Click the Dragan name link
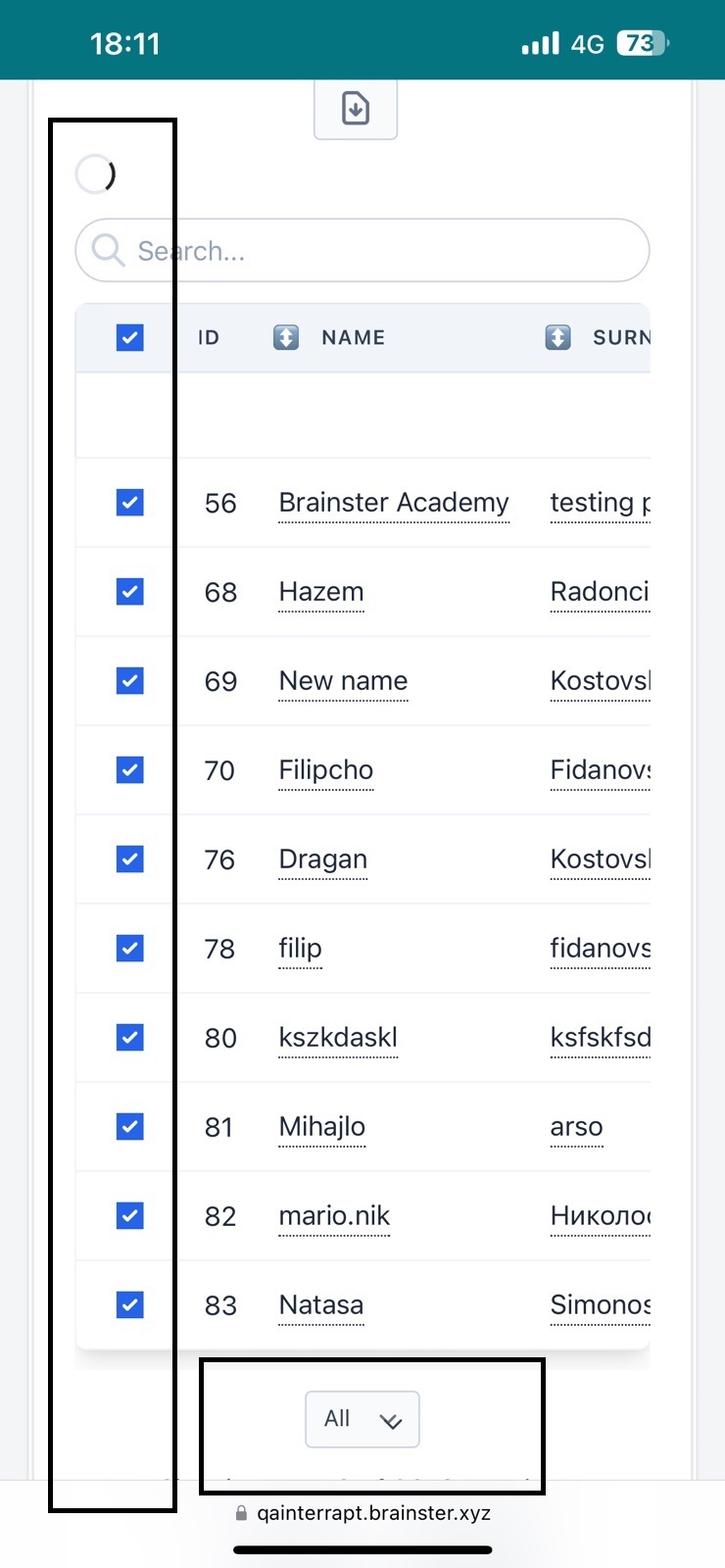This screenshot has width=725, height=1568. (322, 859)
